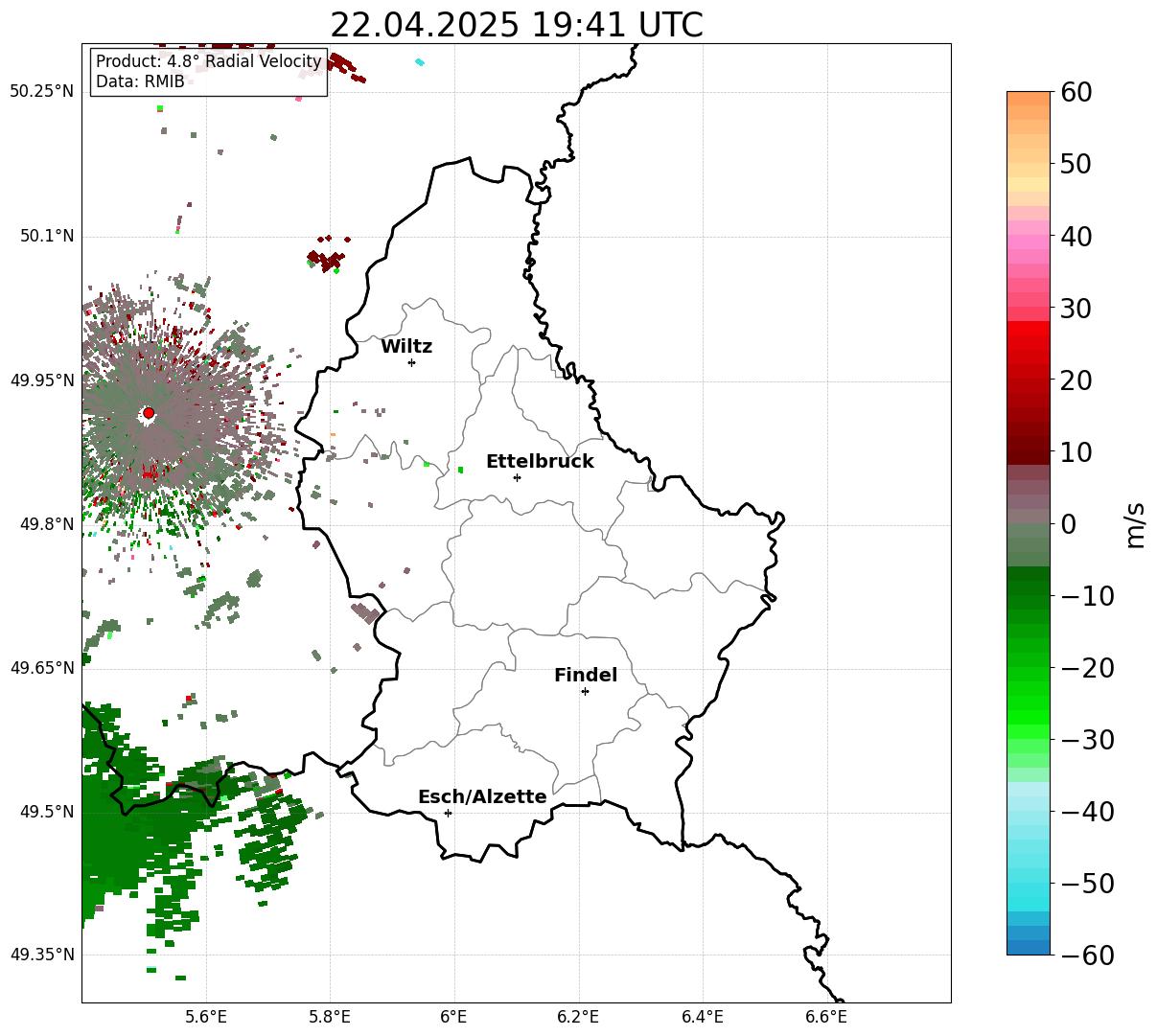Click the bright green echo west of Ettelbruck
Image resolution: width=1157 pixels, height=1036 pixels.
(x=460, y=470)
